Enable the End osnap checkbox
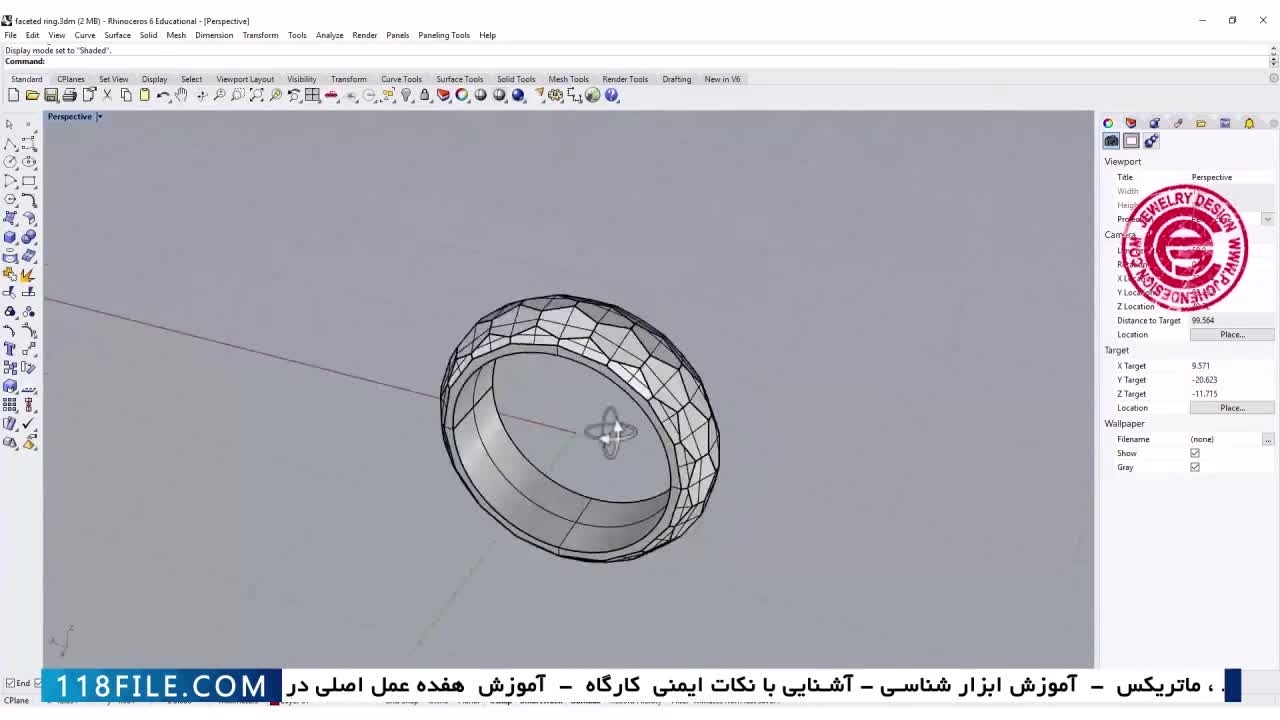1280x720 pixels. pos(10,683)
